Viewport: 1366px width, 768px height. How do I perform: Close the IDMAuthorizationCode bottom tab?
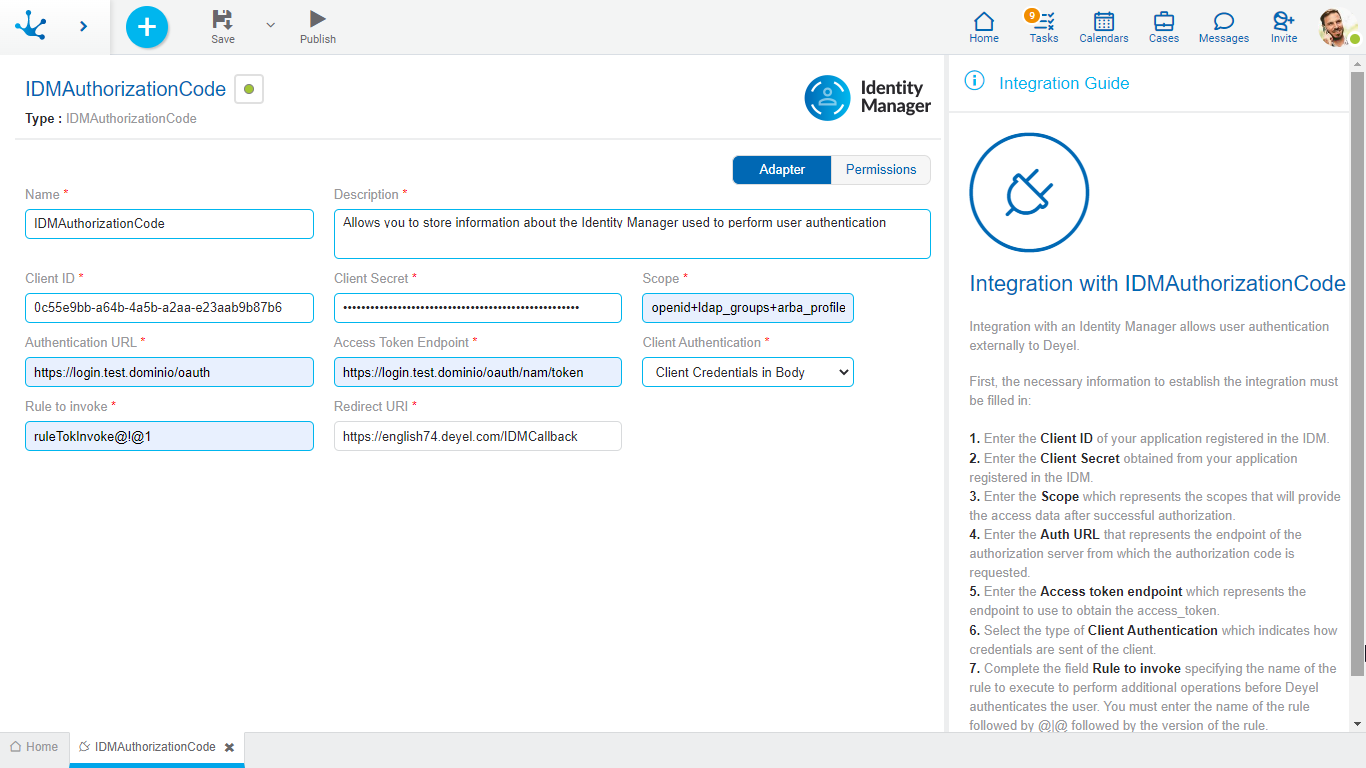coord(229,747)
